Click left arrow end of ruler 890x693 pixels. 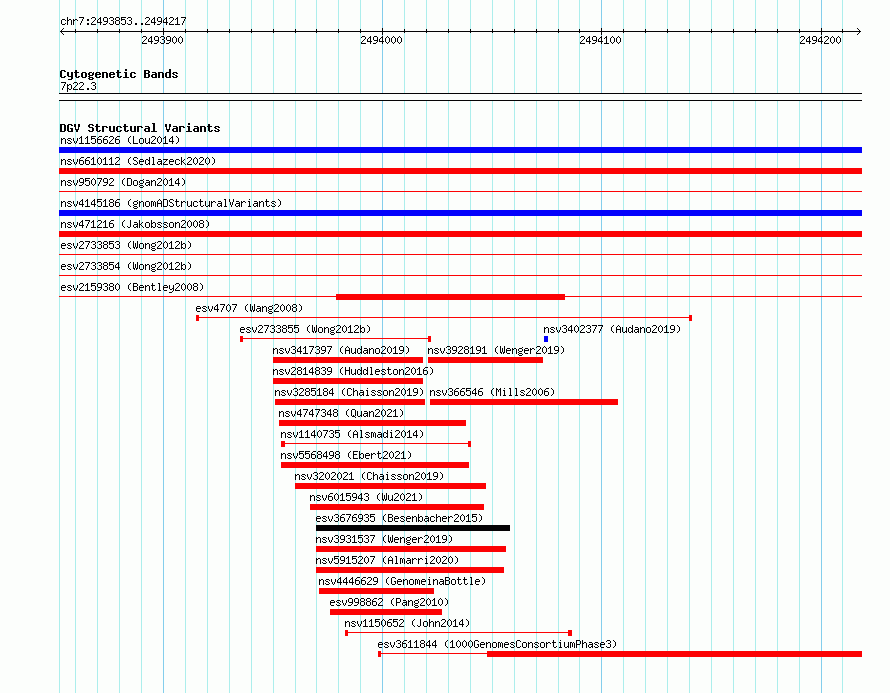point(62,31)
